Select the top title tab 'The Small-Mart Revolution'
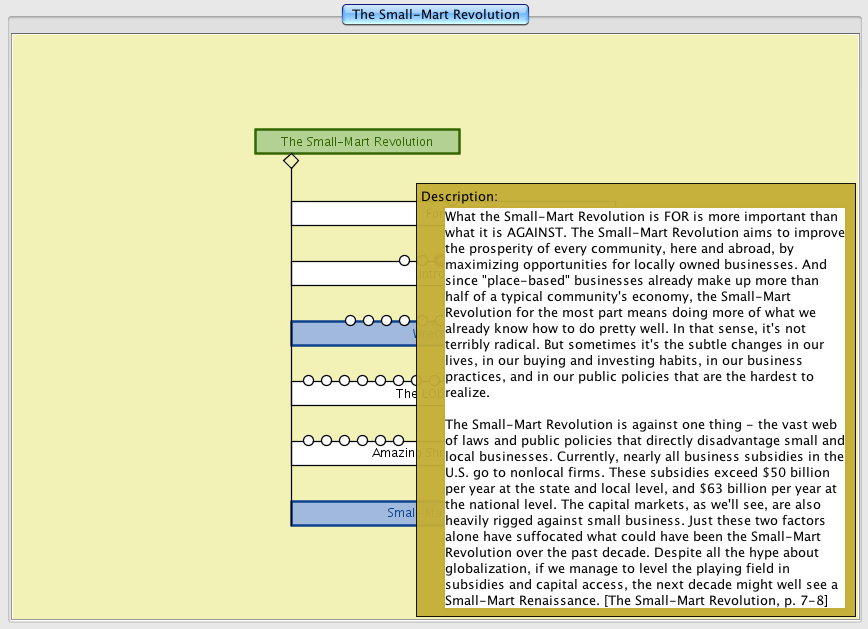The height and width of the screenshot is (629, 868). [435, 14]
